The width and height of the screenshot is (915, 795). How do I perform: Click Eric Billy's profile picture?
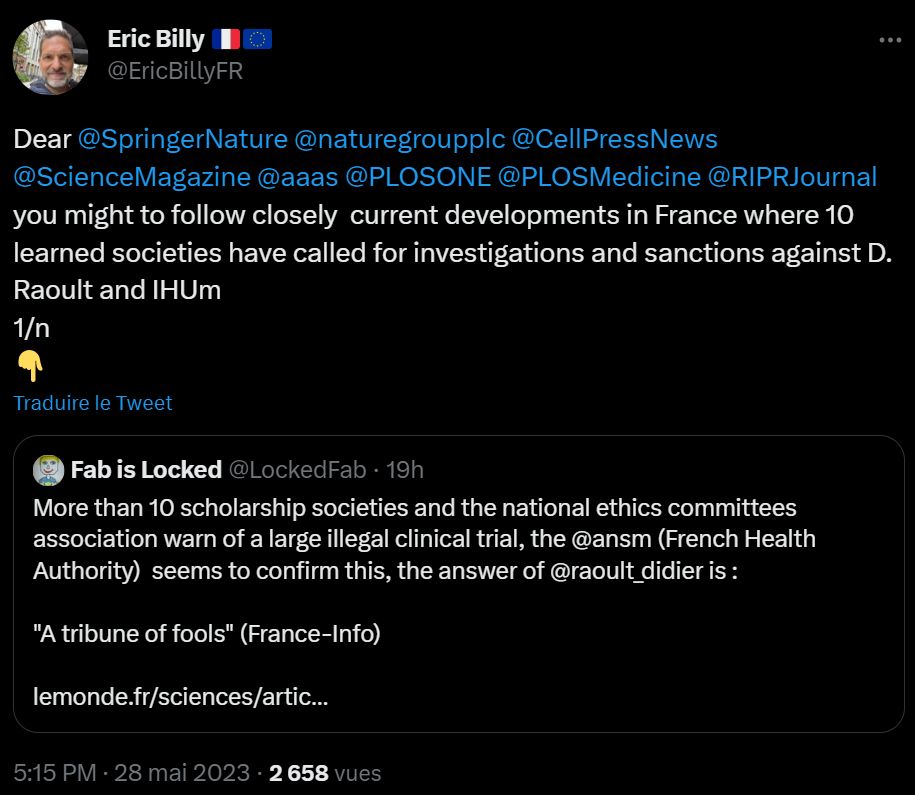50,57
